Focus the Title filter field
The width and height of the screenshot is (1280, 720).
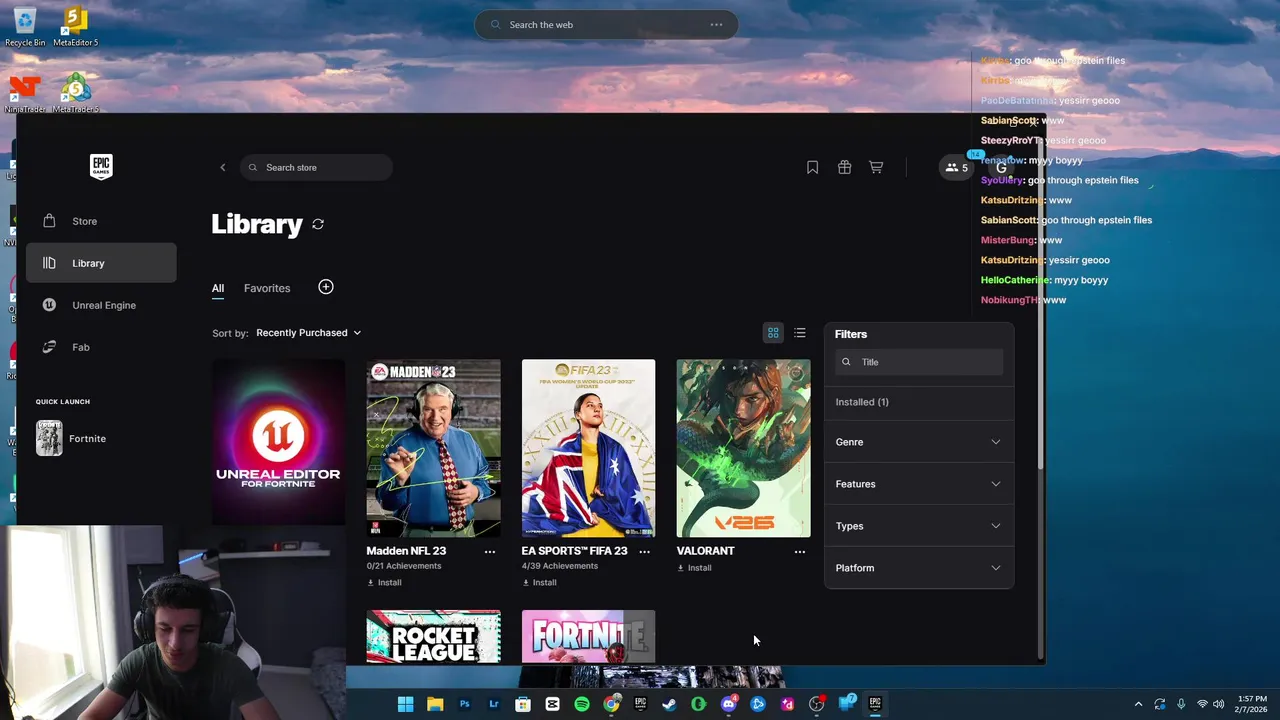919,362
